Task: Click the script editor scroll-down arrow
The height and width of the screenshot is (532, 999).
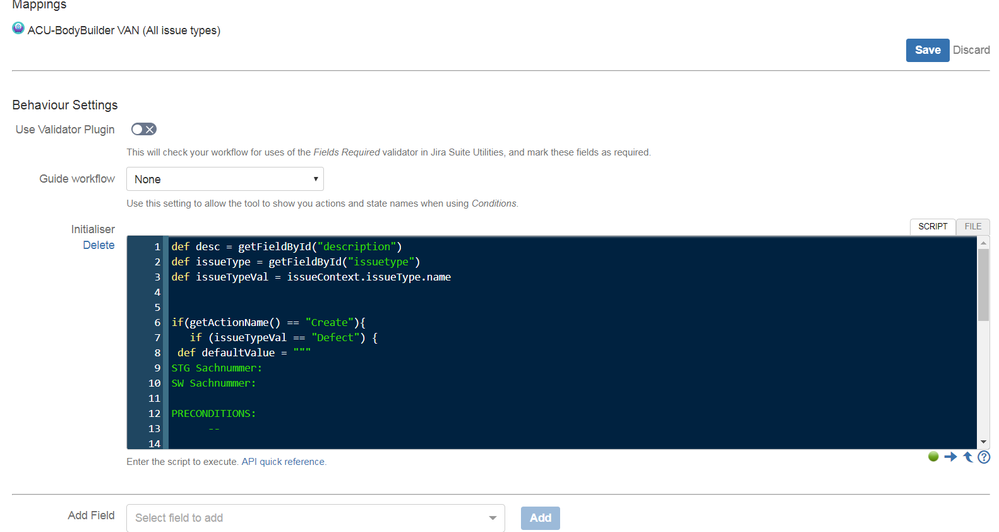Action: click(983, 442)
